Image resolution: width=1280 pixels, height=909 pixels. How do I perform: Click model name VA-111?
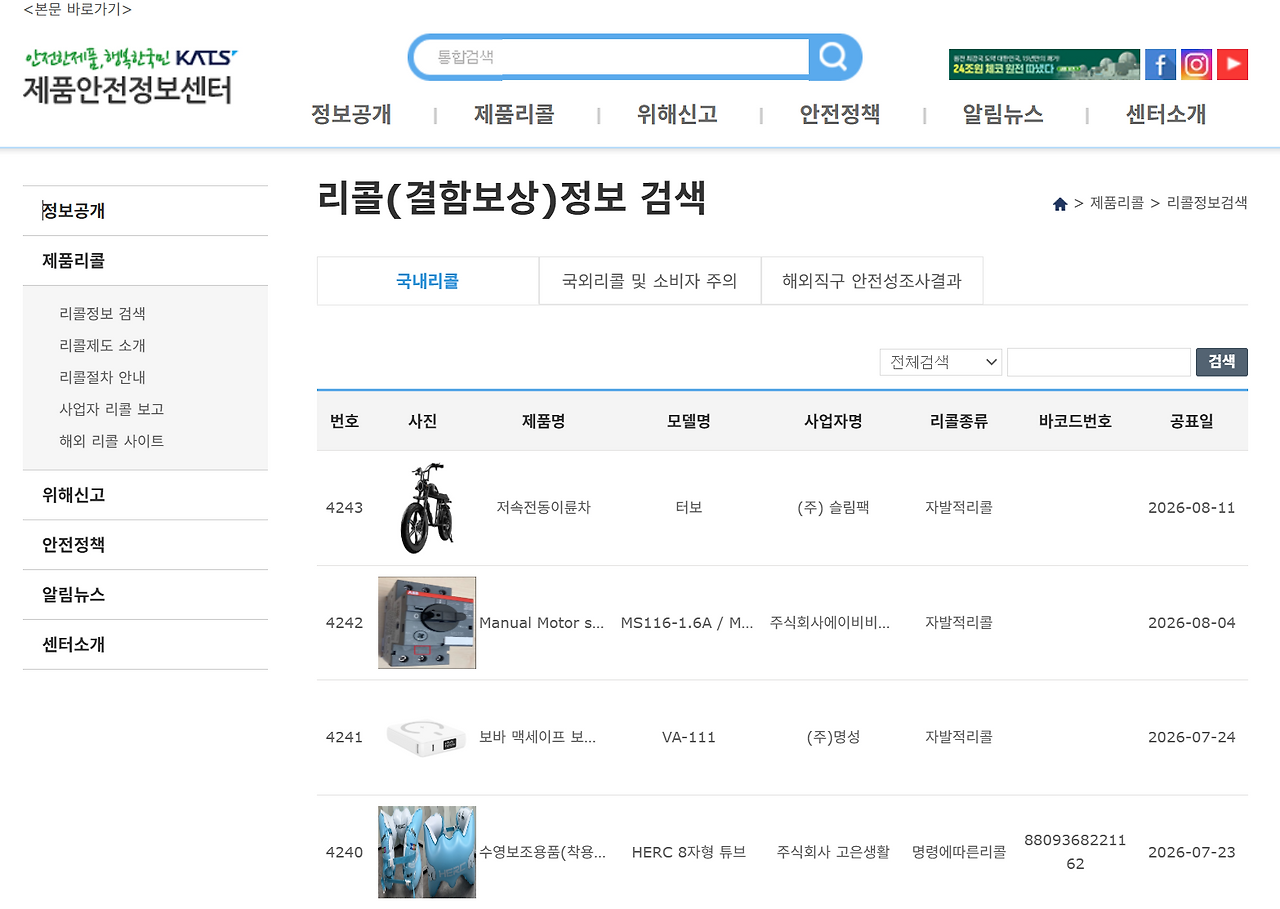(x=689, y=738)
